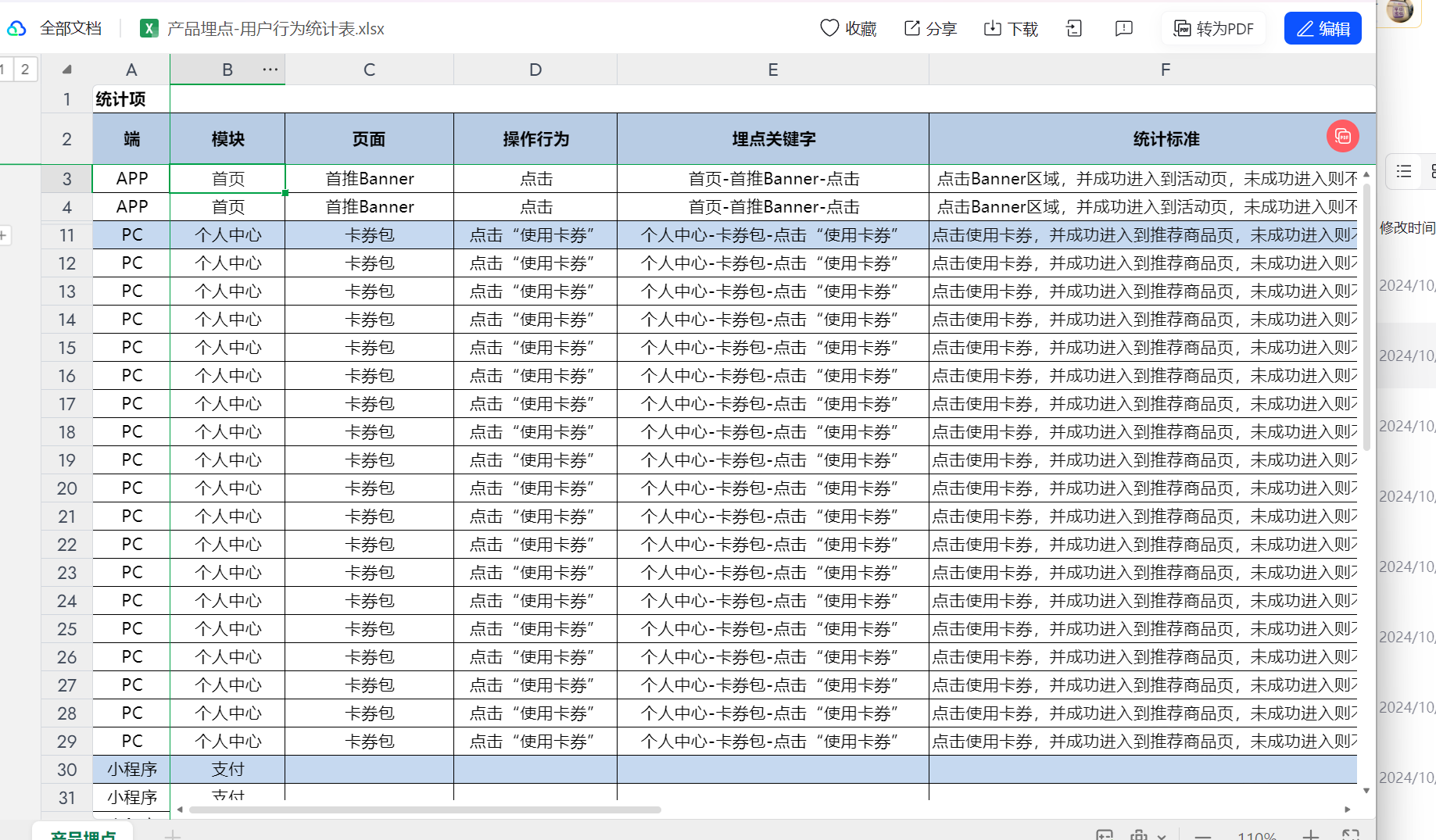The image size is (1436, 840).
Task: Select column A header
Action: pyautogui.click(x=131, y=70)
